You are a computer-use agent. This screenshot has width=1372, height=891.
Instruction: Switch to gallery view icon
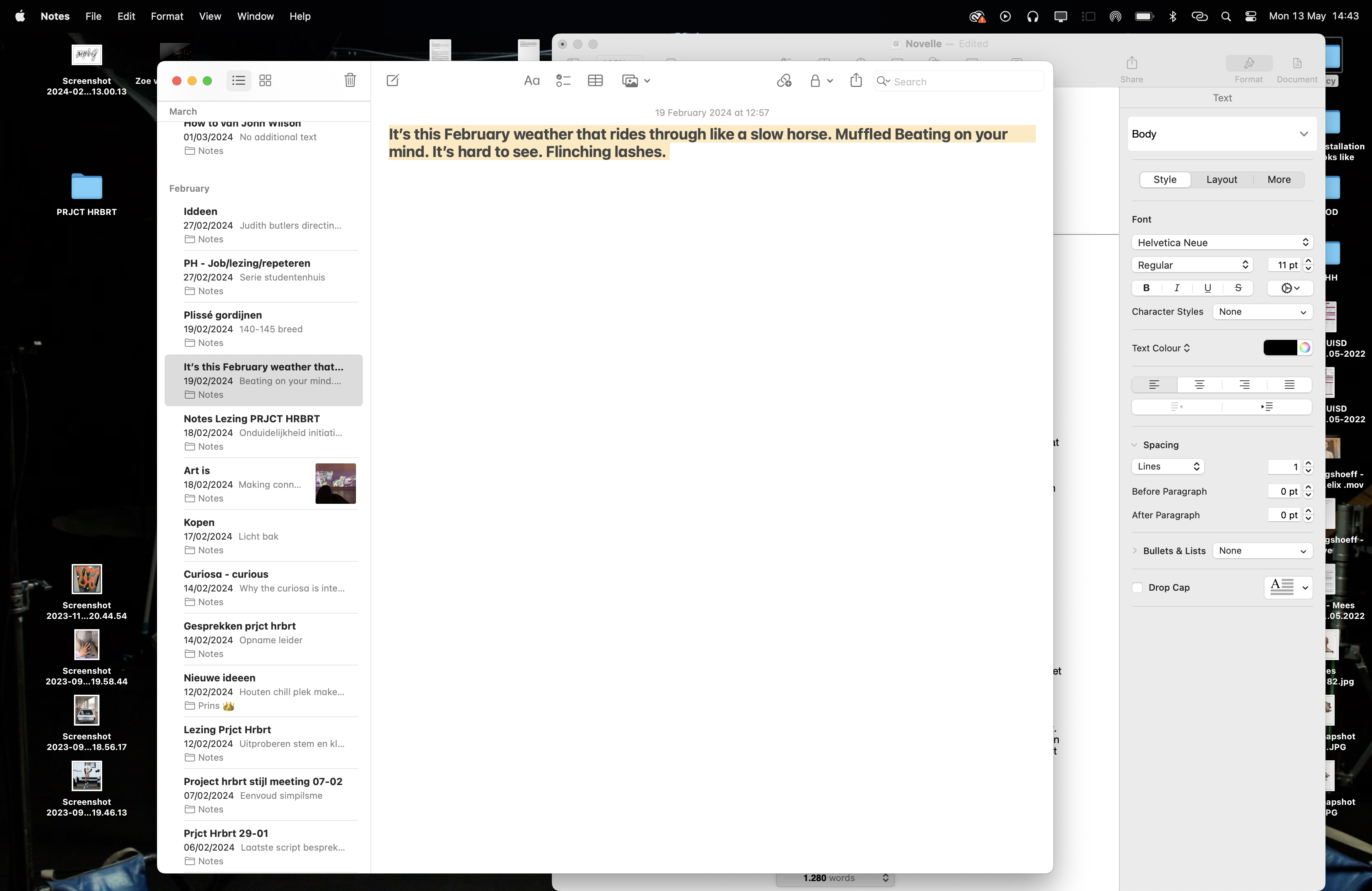pos(265,81)
